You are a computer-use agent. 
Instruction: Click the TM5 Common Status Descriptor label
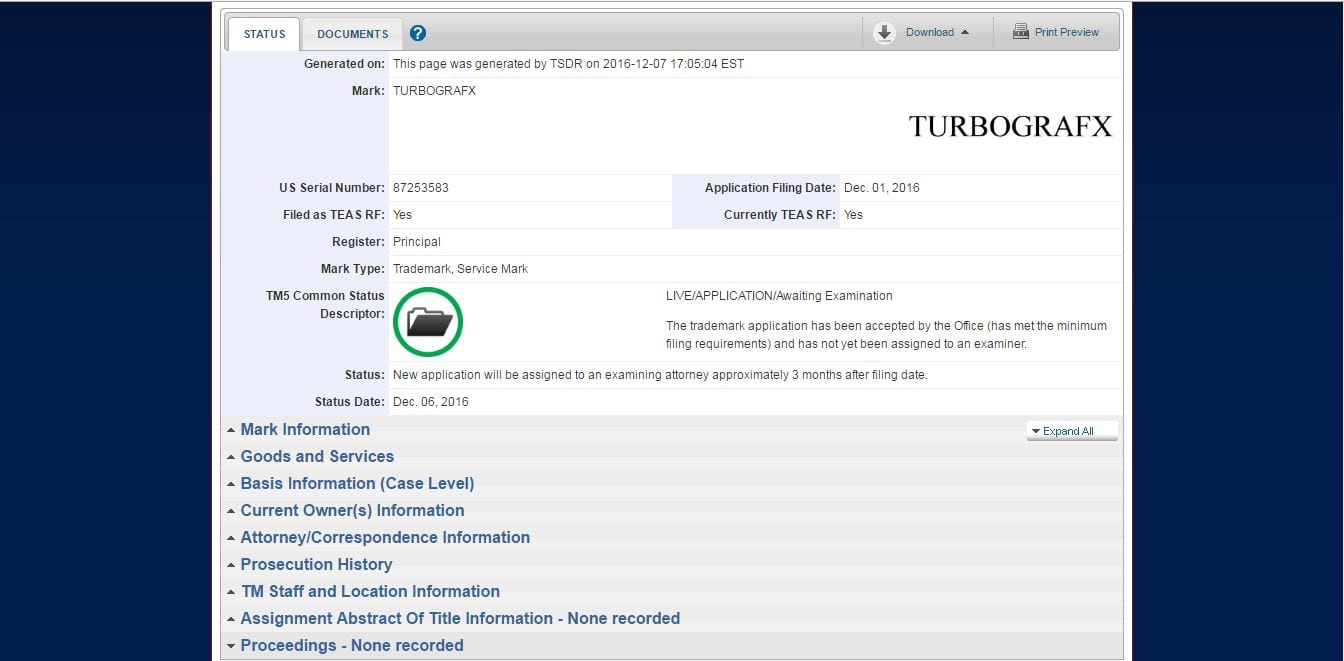coord(325,305)
